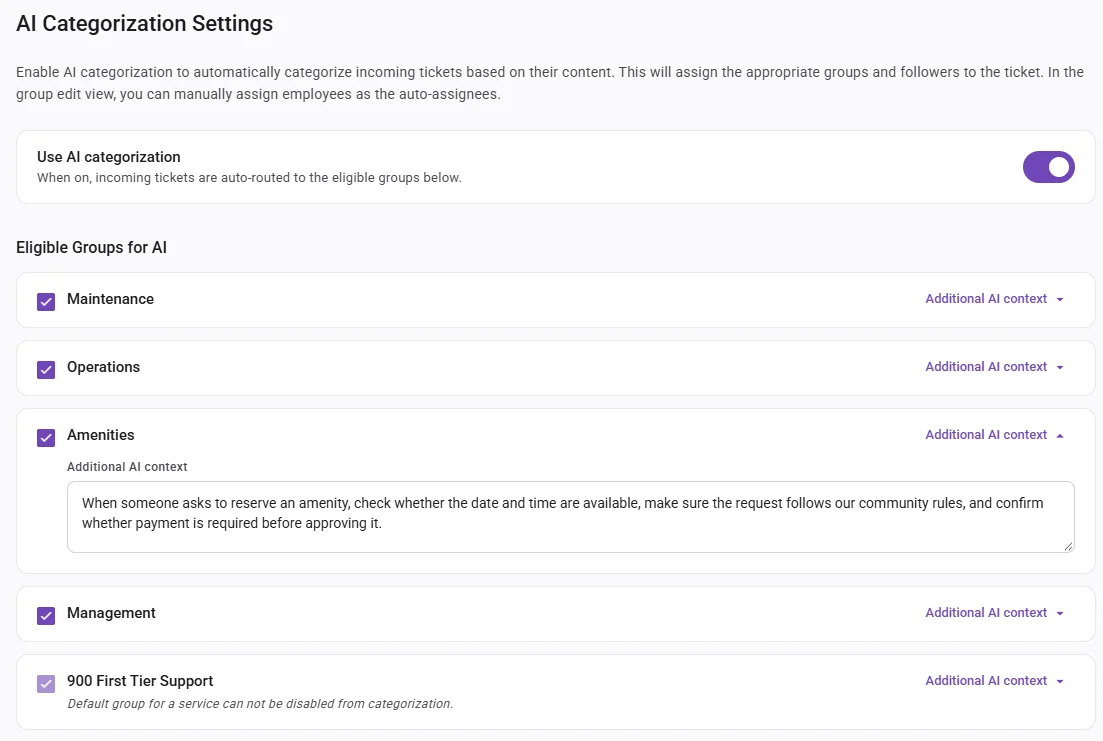Click the Amenities group name
The image size is (1103, 741).
tap(101, 435)
